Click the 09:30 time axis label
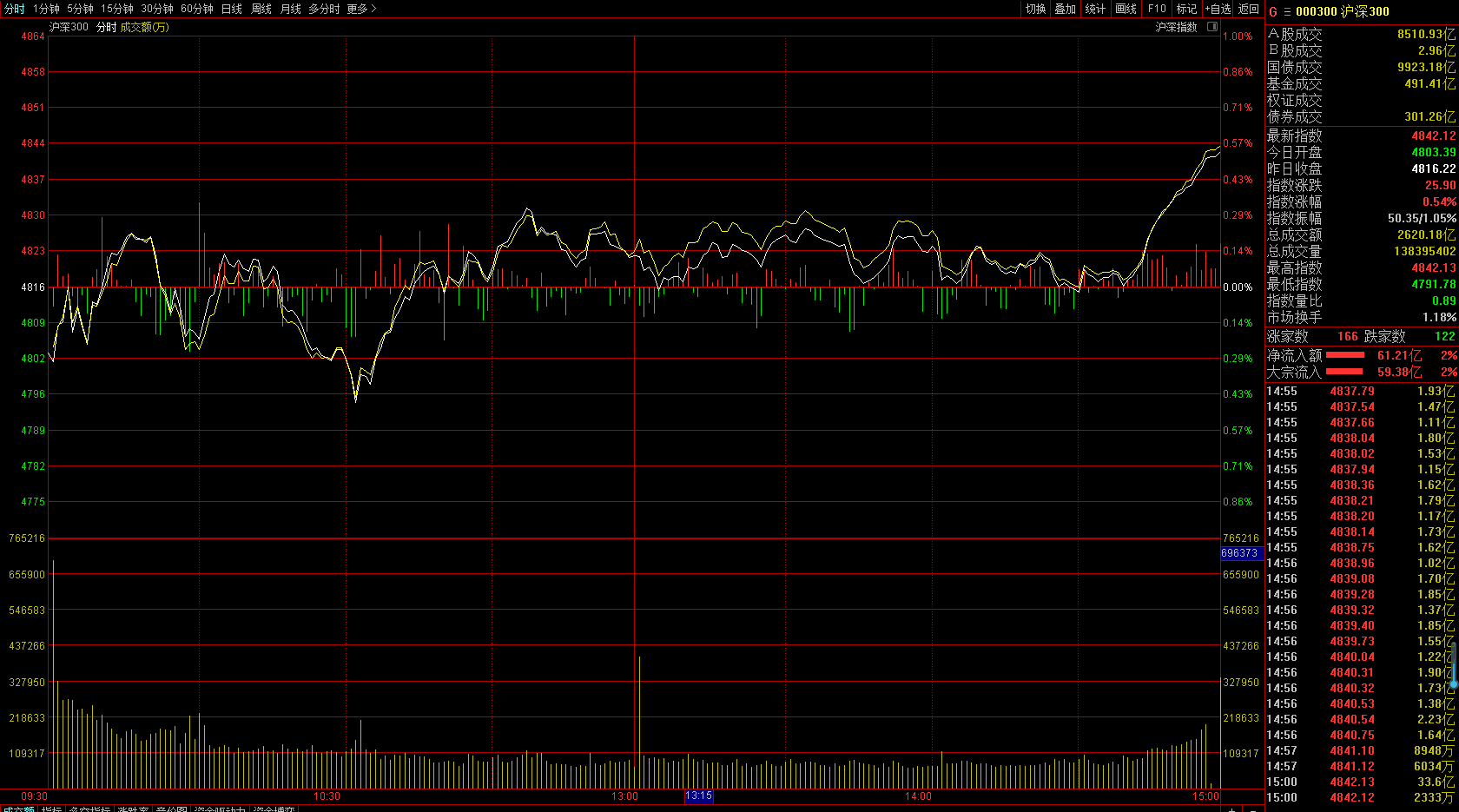 [35, 795]
